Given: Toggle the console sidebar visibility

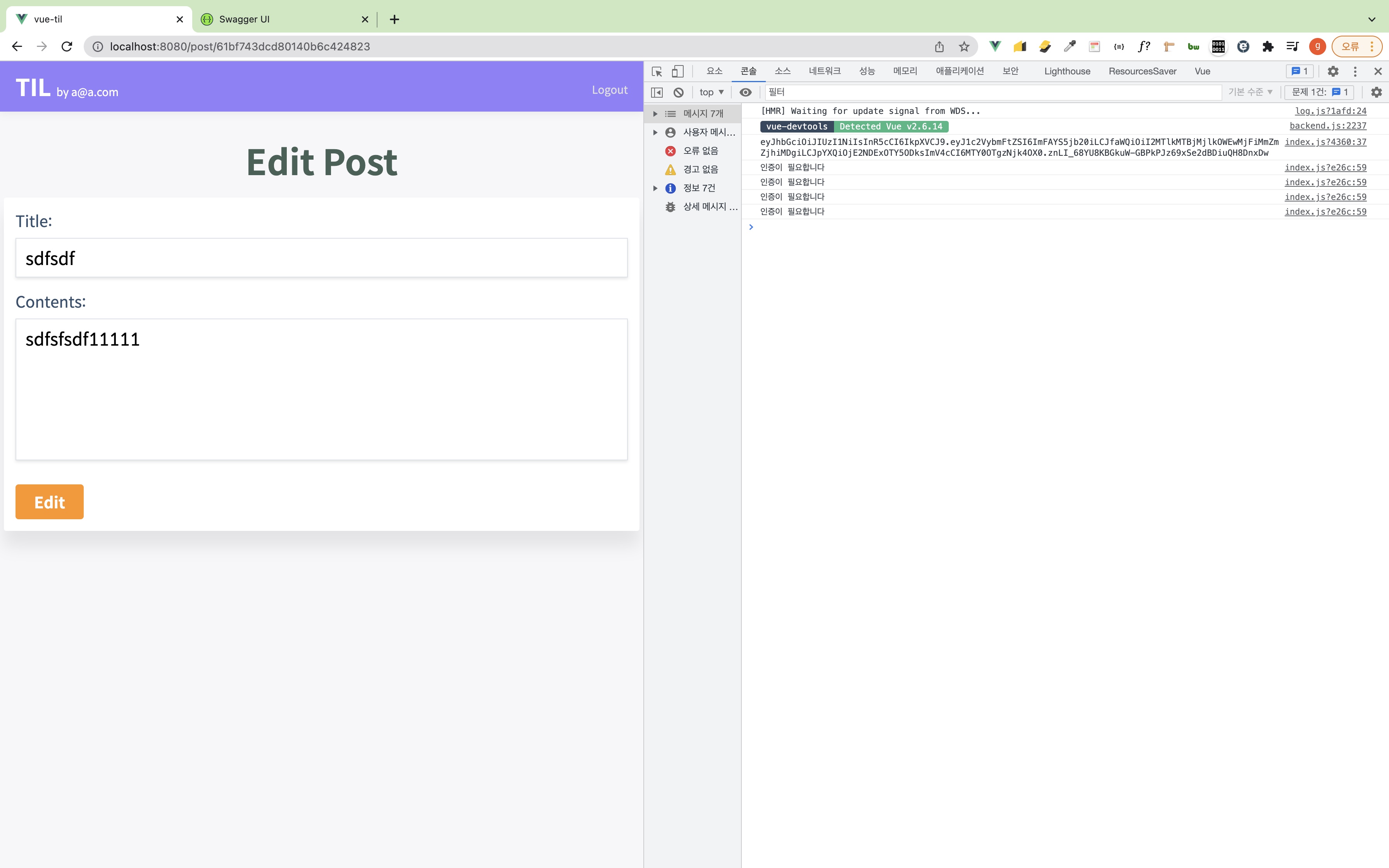Looking at the screenshot, I should tap(657, 92).
